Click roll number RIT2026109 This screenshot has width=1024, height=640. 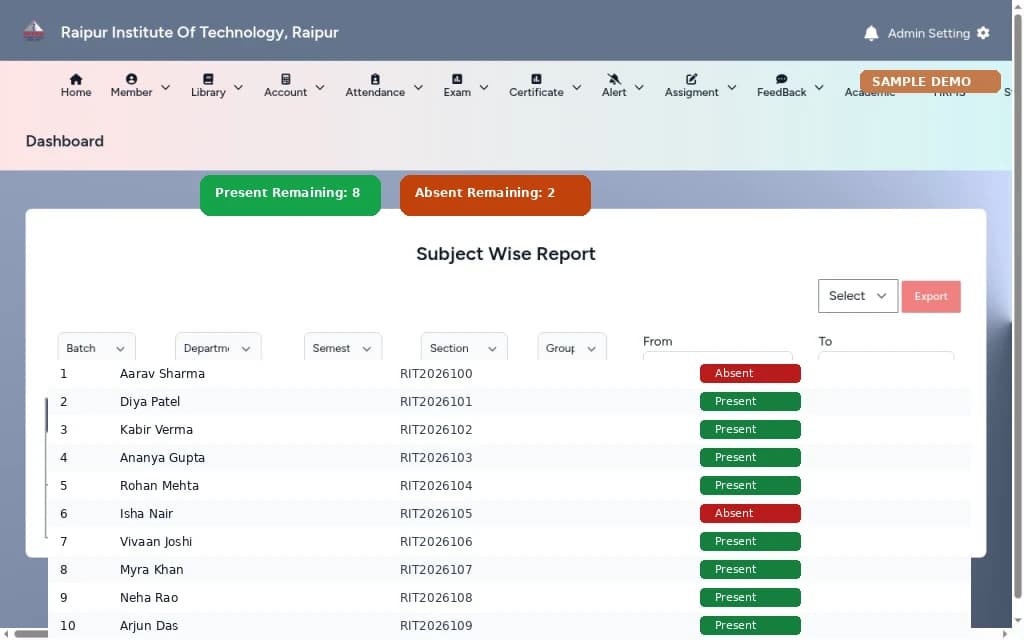[436, 626]
